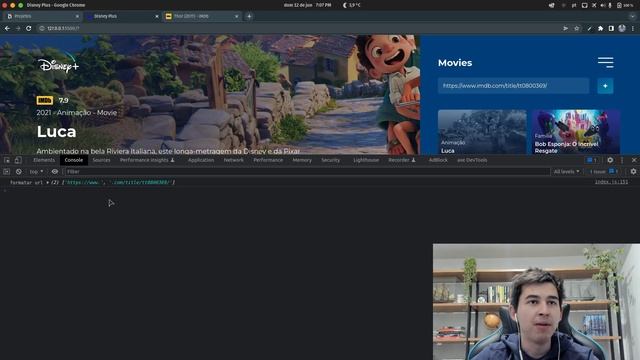
Task: Toggle the device toolbar in DevTools
Action: point(18,160)
